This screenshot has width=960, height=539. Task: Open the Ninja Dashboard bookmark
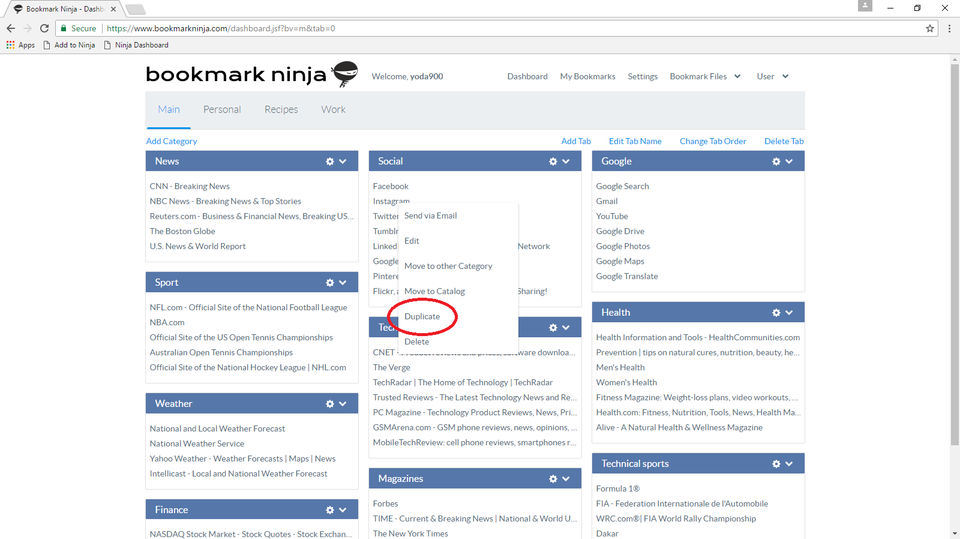pyautogui.click(x=136, y=45)
